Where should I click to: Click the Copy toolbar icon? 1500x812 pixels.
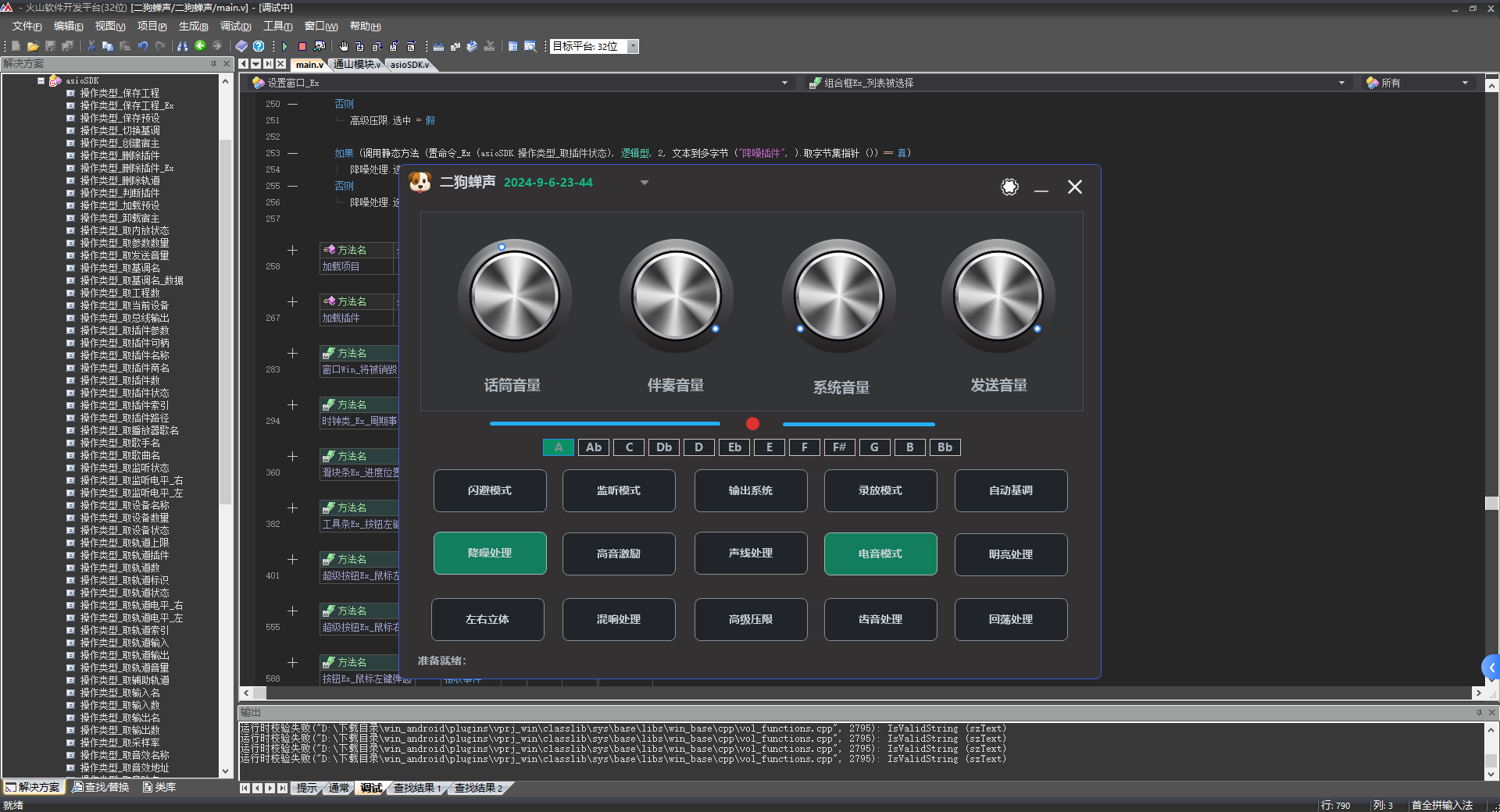(x=108, y=46)
